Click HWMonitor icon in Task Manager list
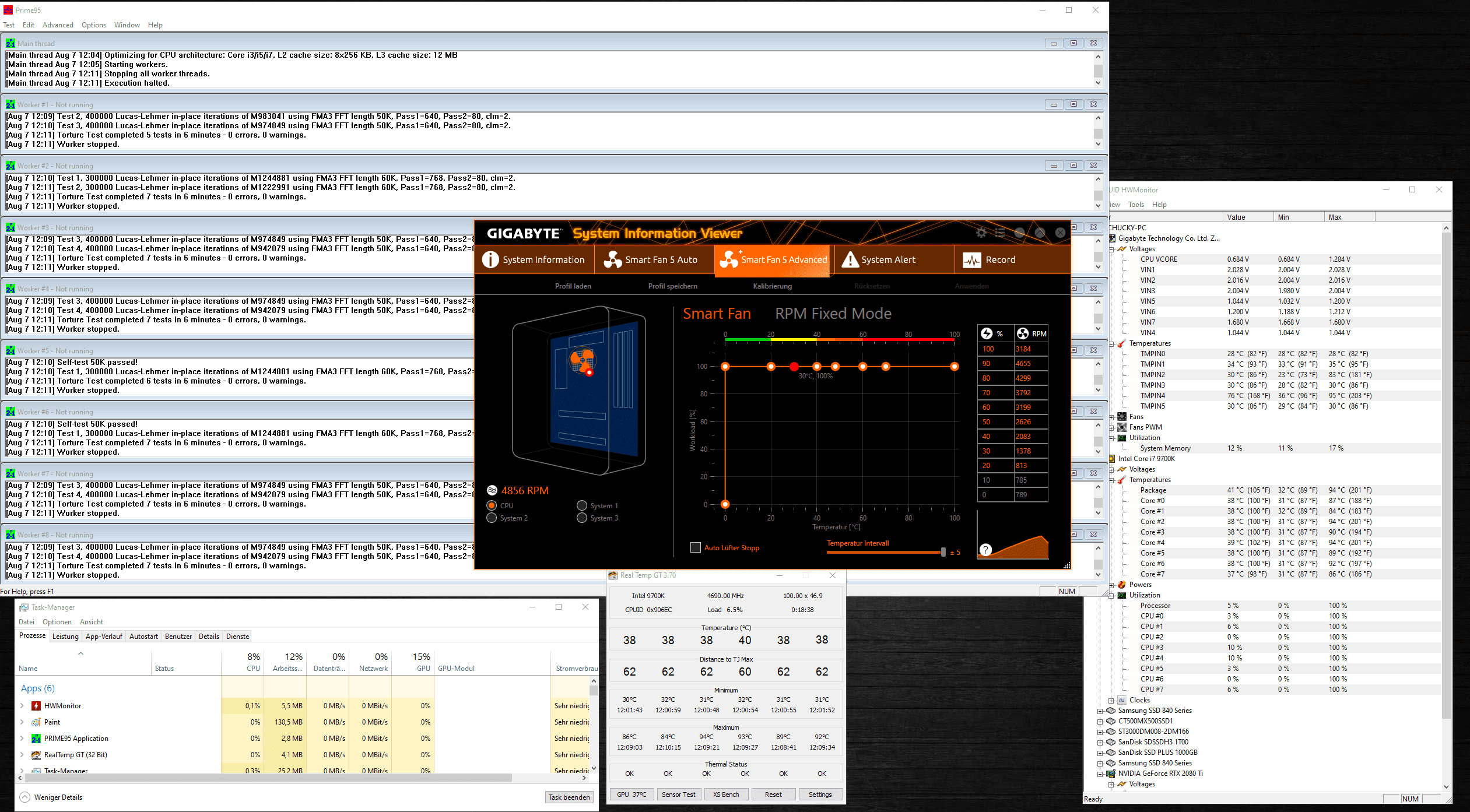 pyautogui.click(x=36, y=706)
